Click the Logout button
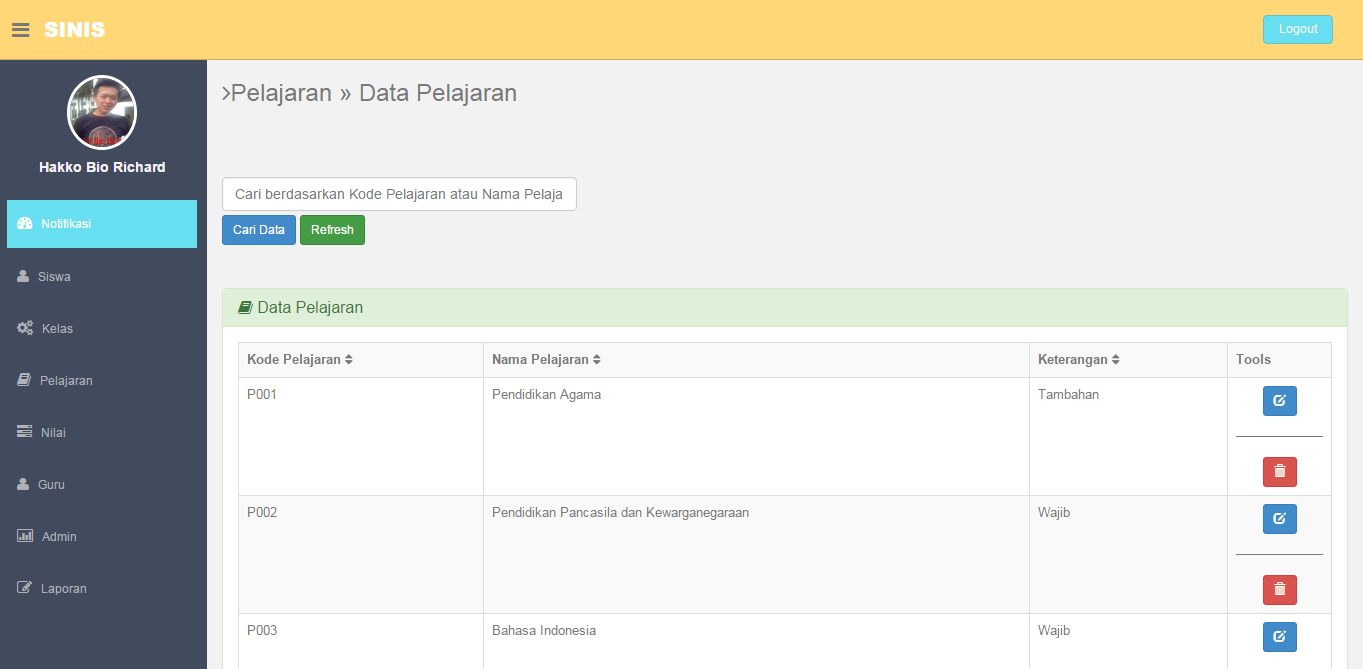 point(1298,29)
